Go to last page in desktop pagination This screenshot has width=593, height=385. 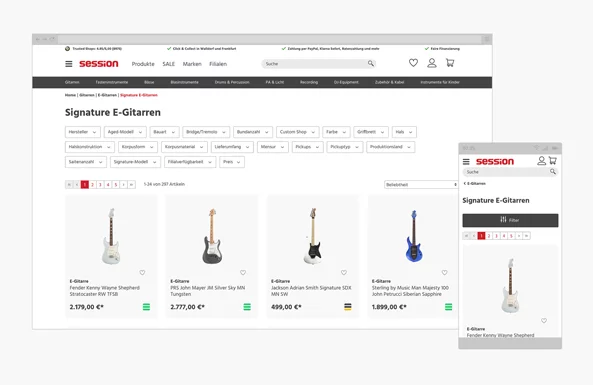132,185
